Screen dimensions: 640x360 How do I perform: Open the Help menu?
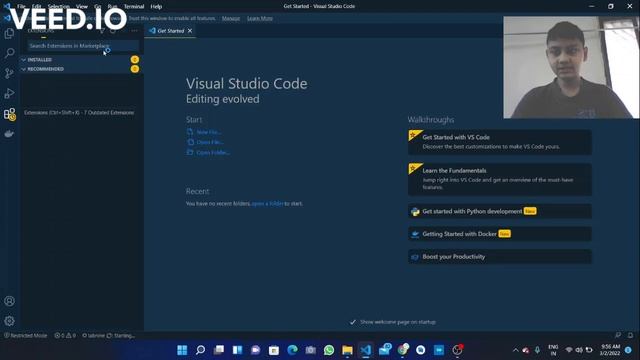tap(156, 7)
